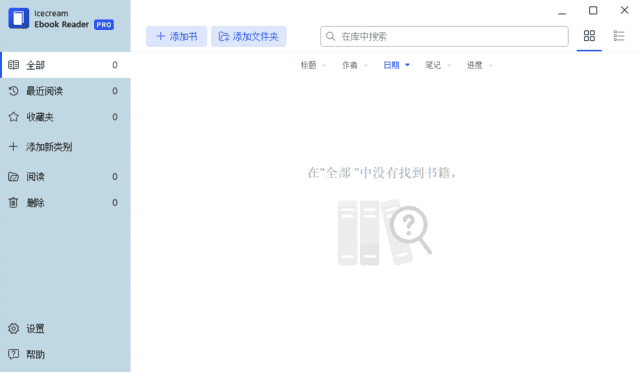Click the folder icon beside 阅读
Screen dimensions: 640x372
click(x=13, y=177)
